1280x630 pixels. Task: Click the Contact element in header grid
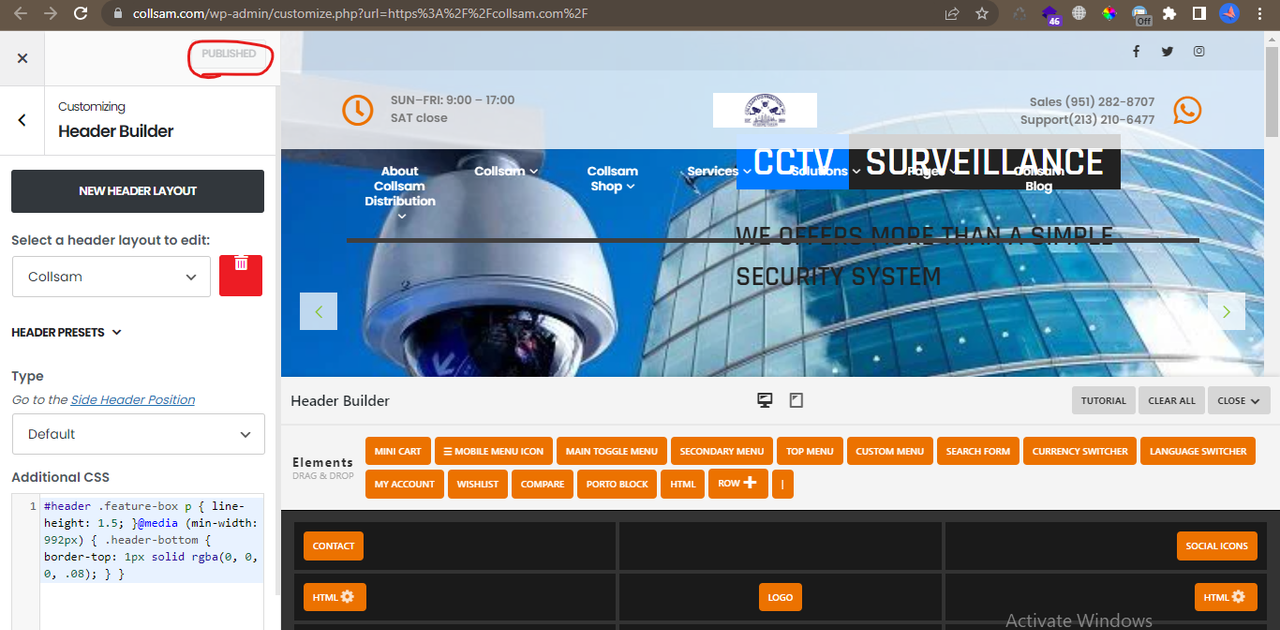click(334, 546)
